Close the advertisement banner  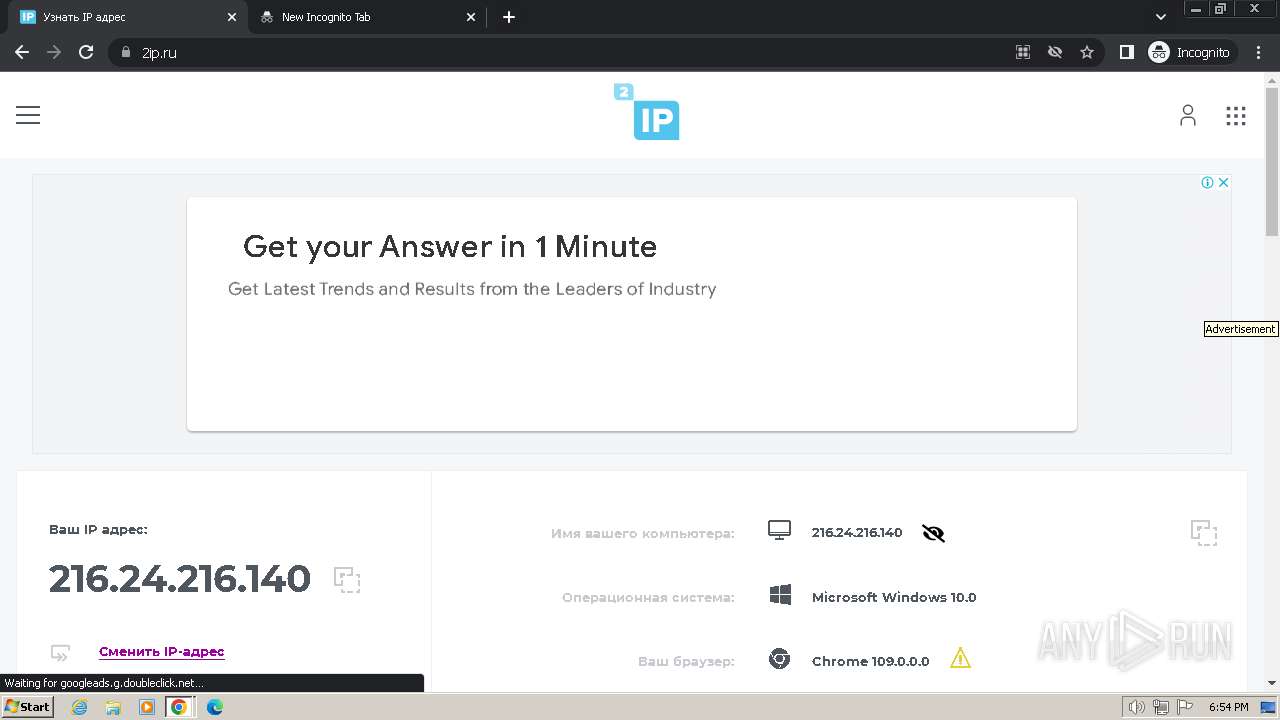click(x=1223, y=182)
